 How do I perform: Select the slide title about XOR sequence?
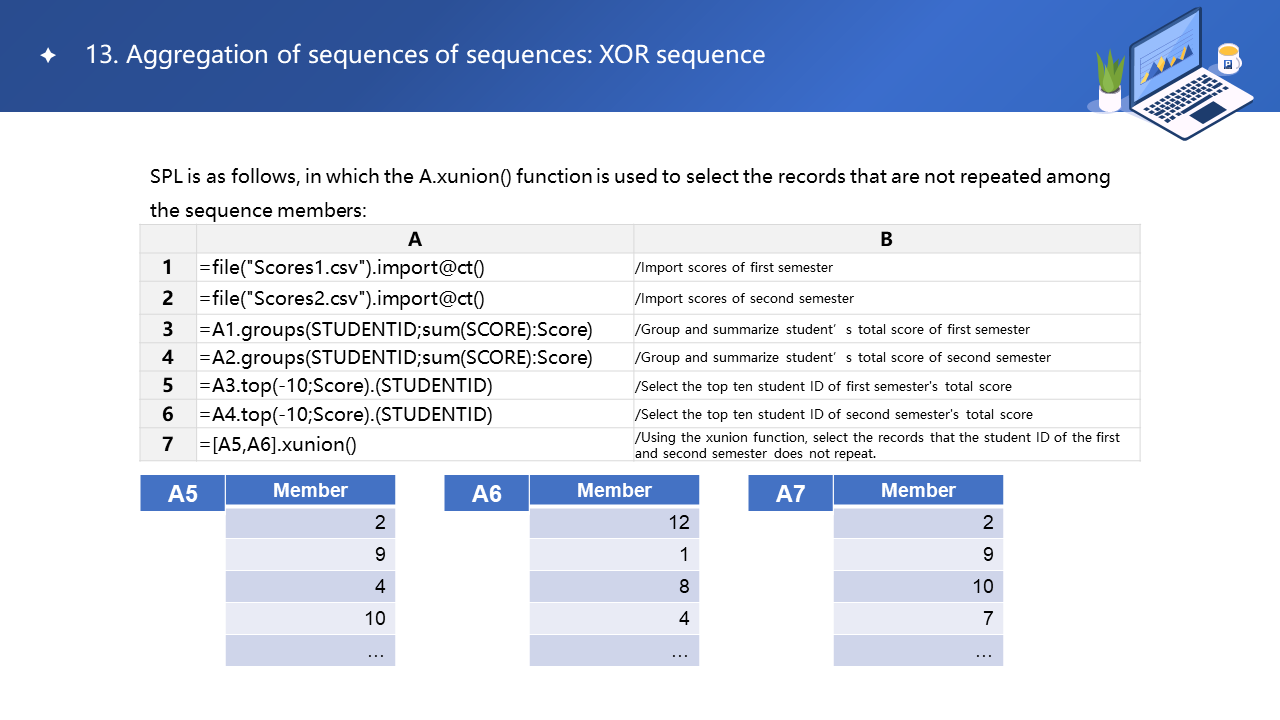tap(425, 55)
